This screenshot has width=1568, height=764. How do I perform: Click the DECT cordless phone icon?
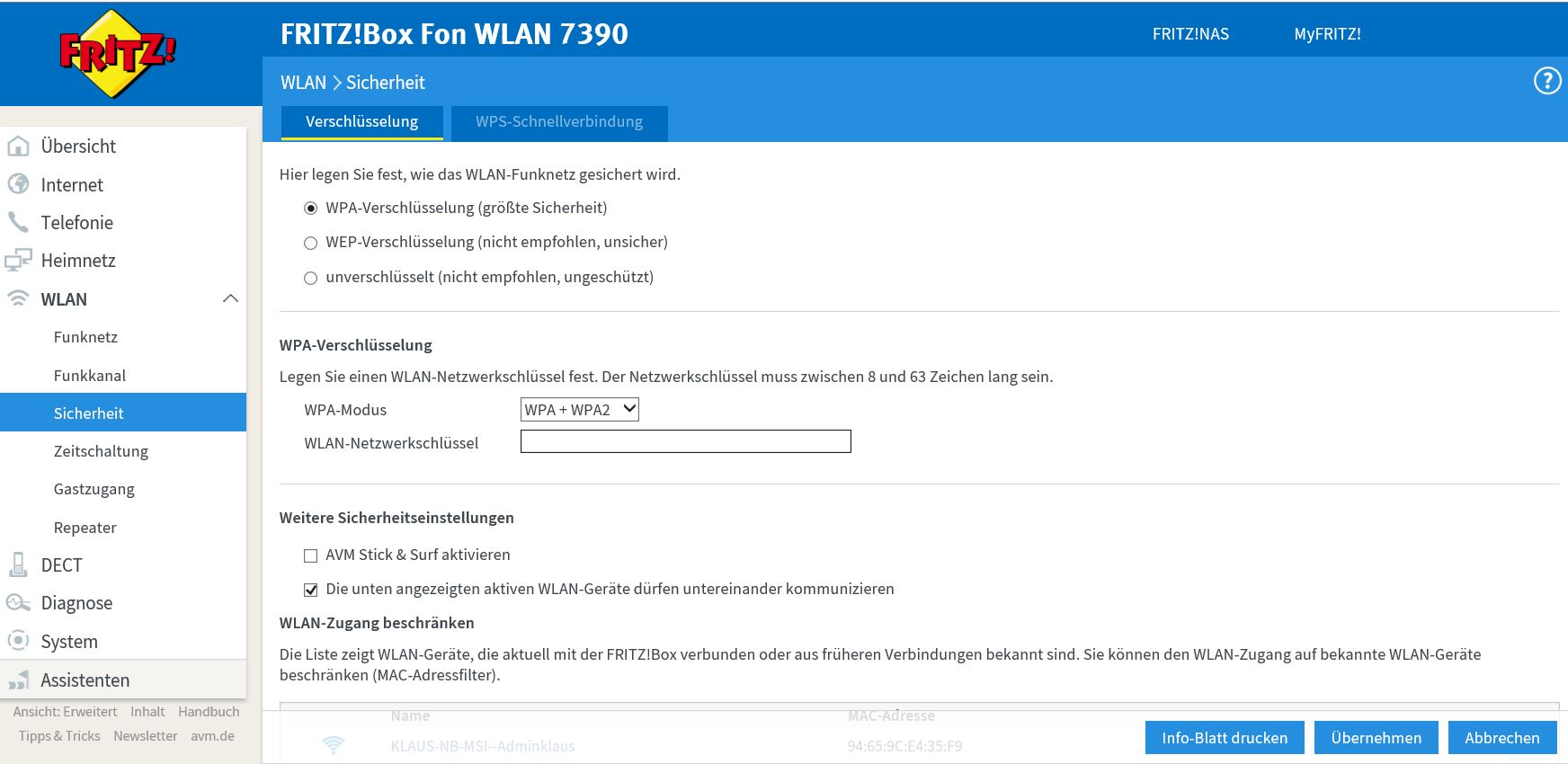pyautogui.click(x=18, y=564)
